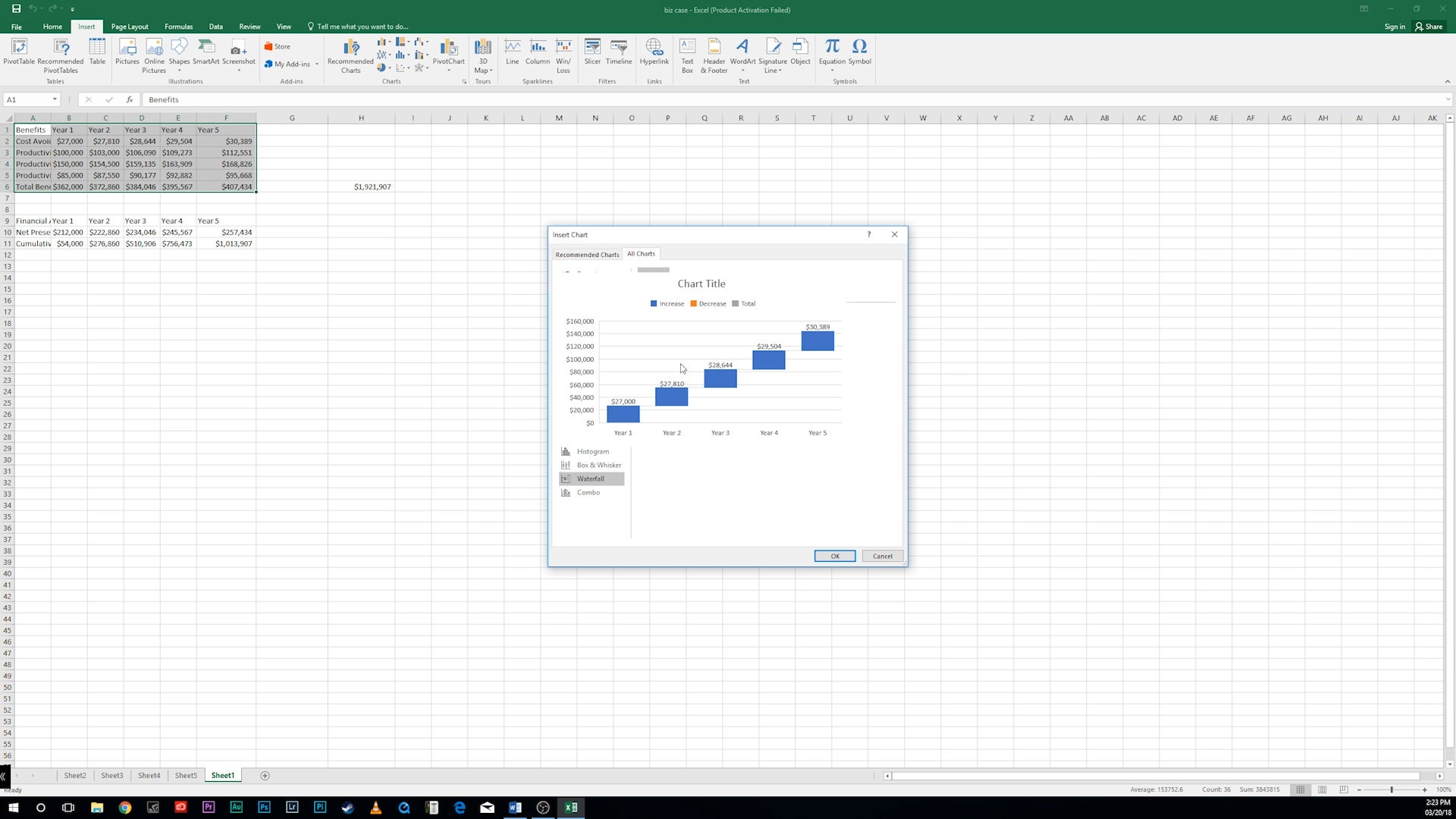Viewport: 1456px width, 819px height.
Task: Expand the My Add-ins dropdown
Action: tap(317, 64)
